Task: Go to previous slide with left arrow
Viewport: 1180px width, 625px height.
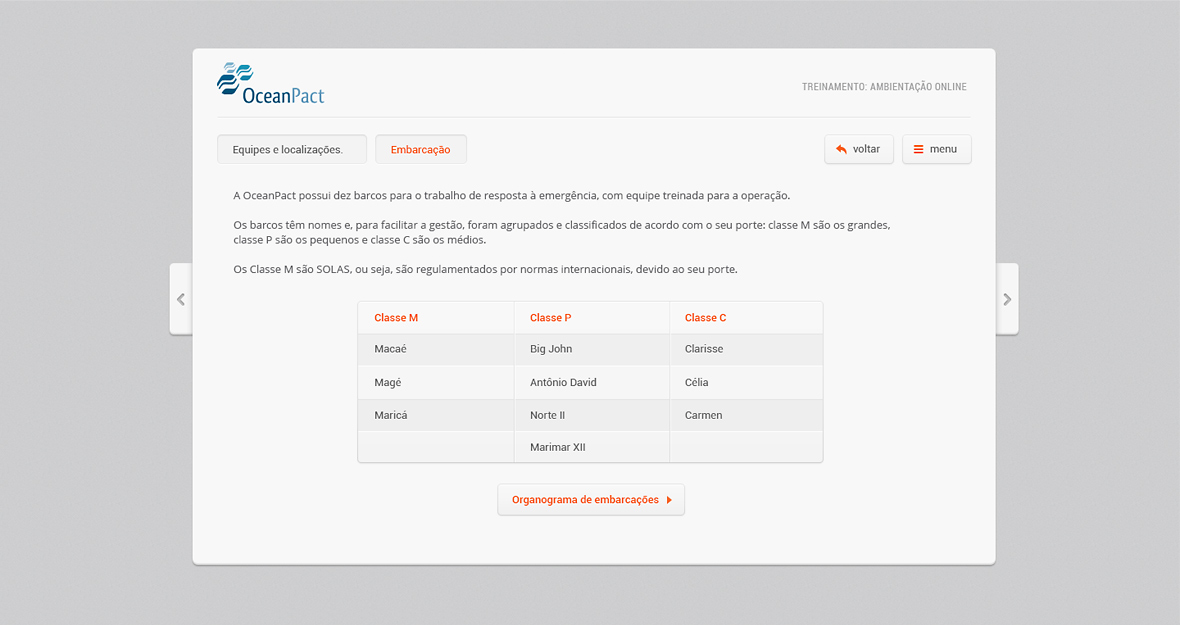Action: tap(181, 299)
